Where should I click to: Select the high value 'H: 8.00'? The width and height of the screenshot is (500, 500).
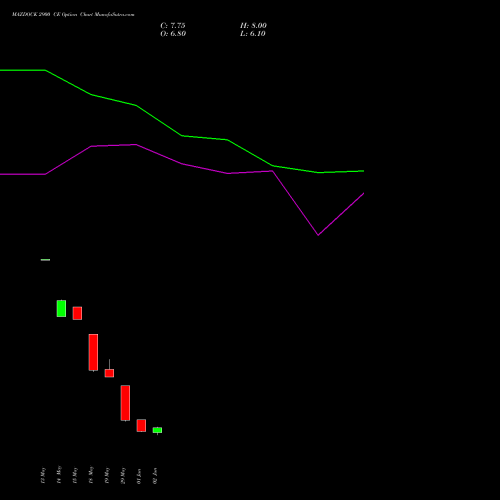[253, 26]
